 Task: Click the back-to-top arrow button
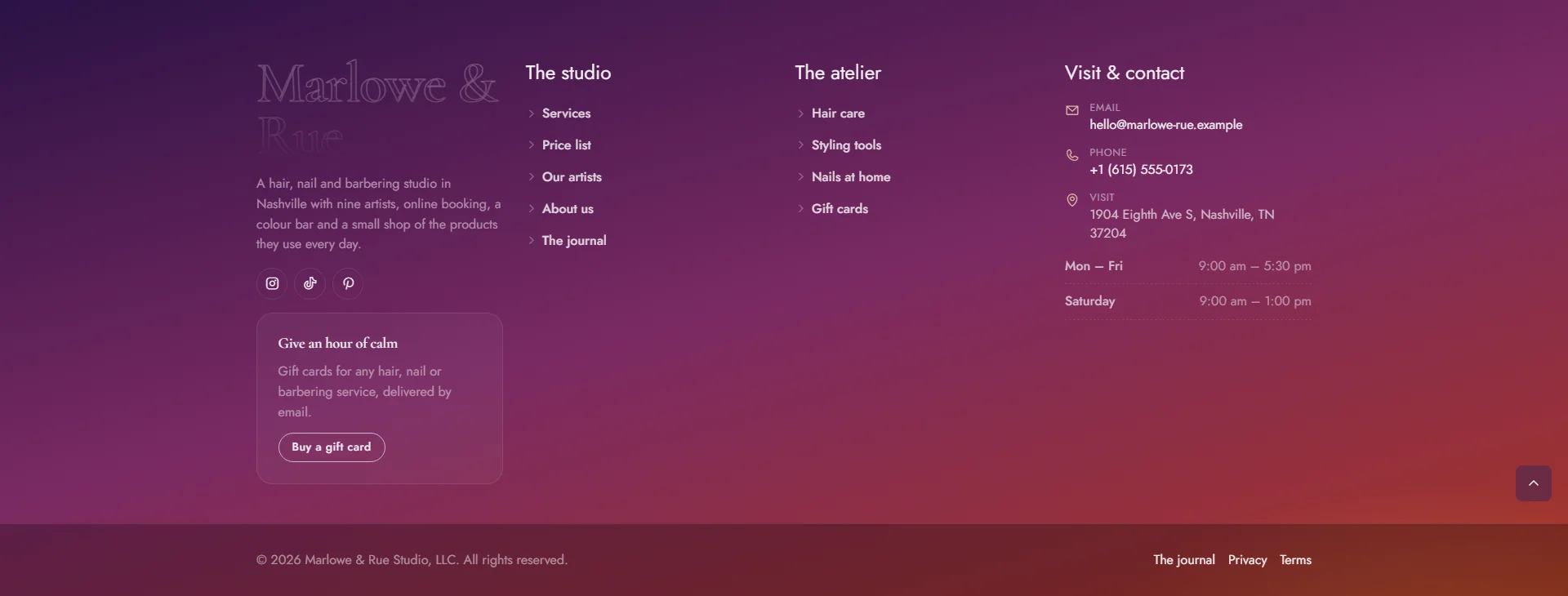pyautogui.click(x=1534, y=483)
